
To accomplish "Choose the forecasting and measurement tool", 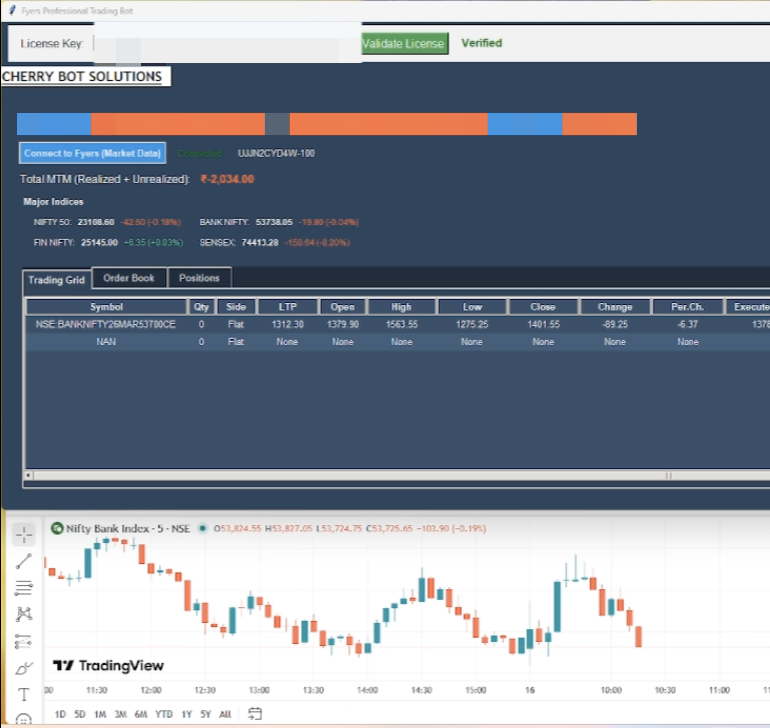I will click(24, 641).
